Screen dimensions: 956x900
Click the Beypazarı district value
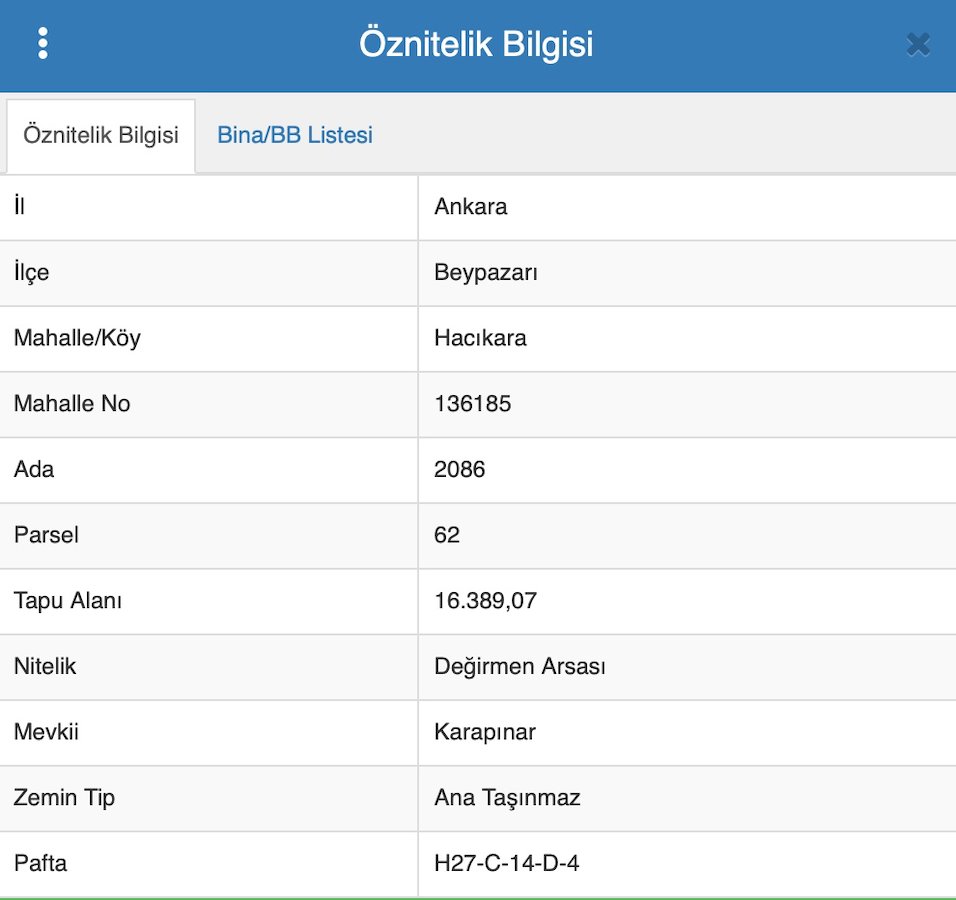click(486, 272)
